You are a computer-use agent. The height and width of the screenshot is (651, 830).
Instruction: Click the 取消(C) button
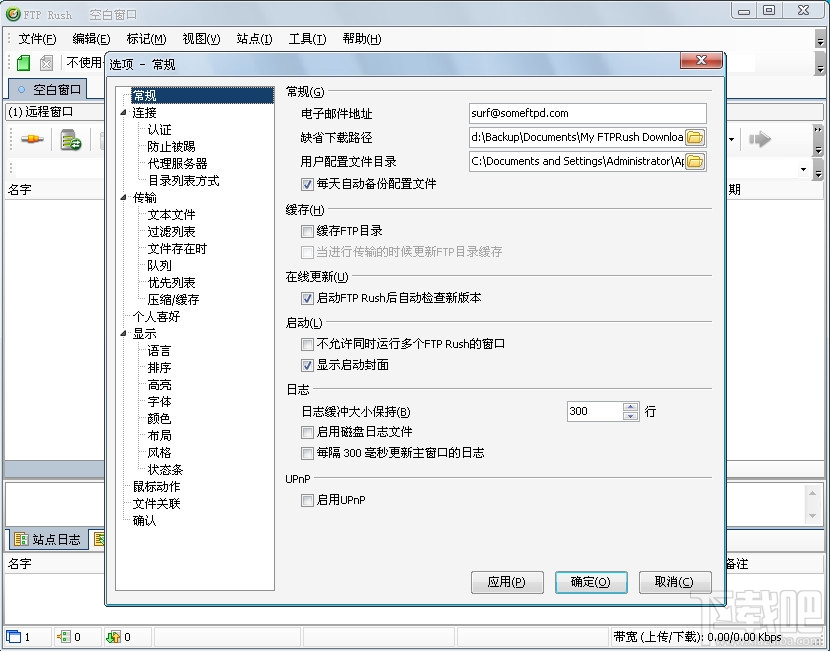tap(674, 582)
